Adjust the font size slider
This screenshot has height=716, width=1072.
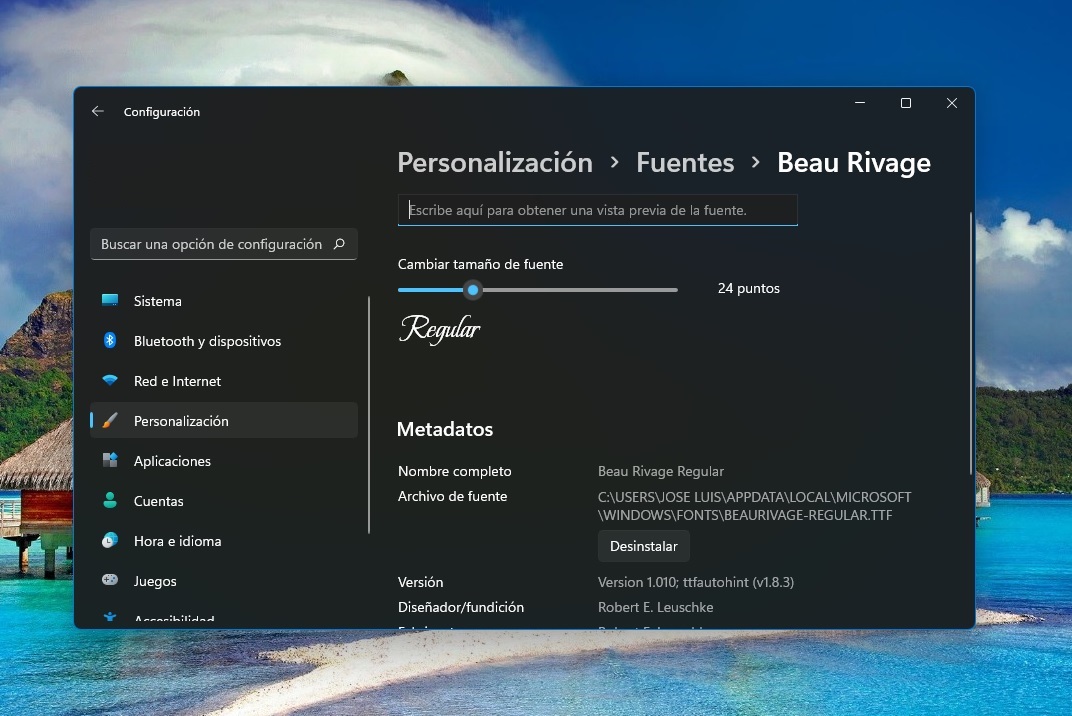tap(473, 290)
